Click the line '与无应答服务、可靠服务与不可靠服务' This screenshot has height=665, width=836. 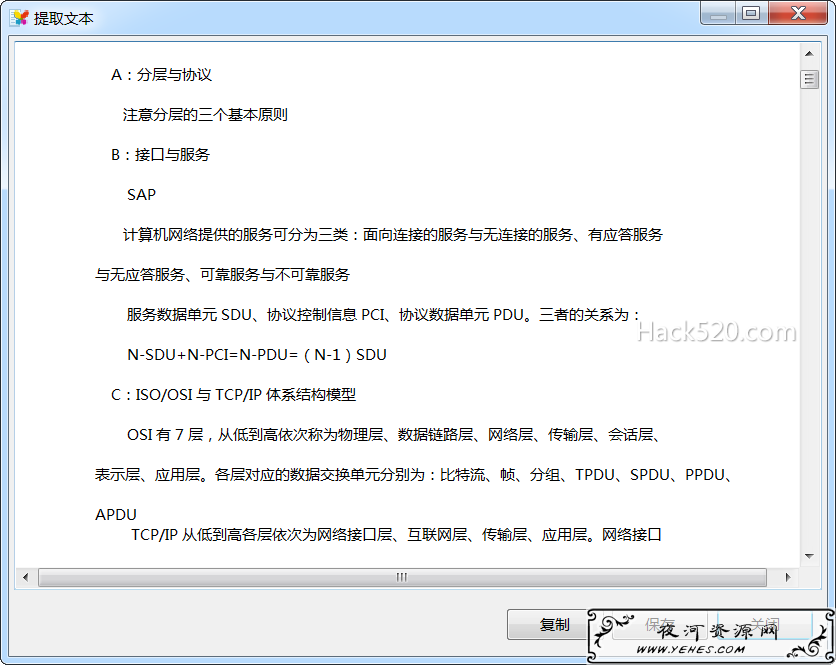tap(222, 275)
